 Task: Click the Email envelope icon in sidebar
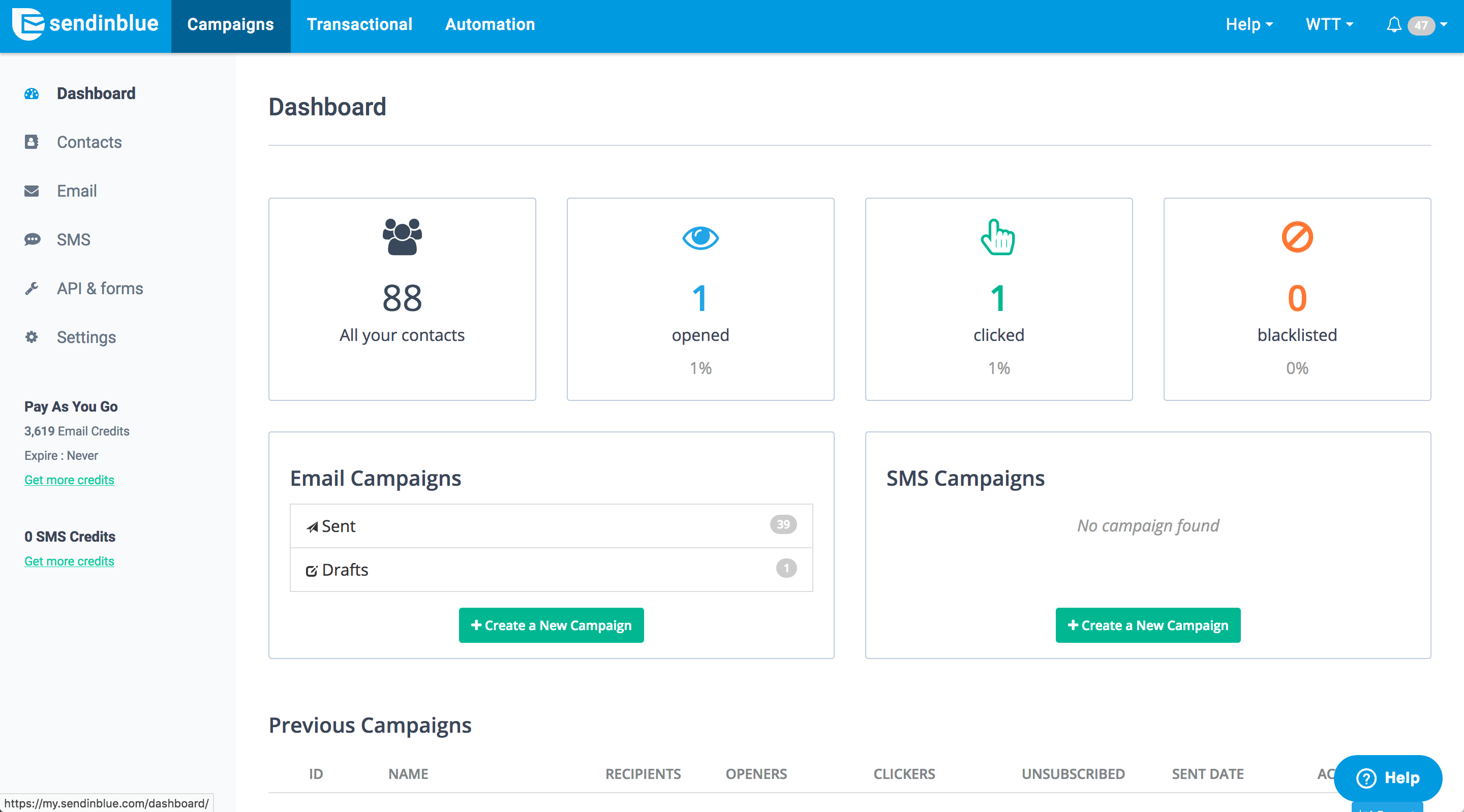pyautogui.click(x=32, y=191)
